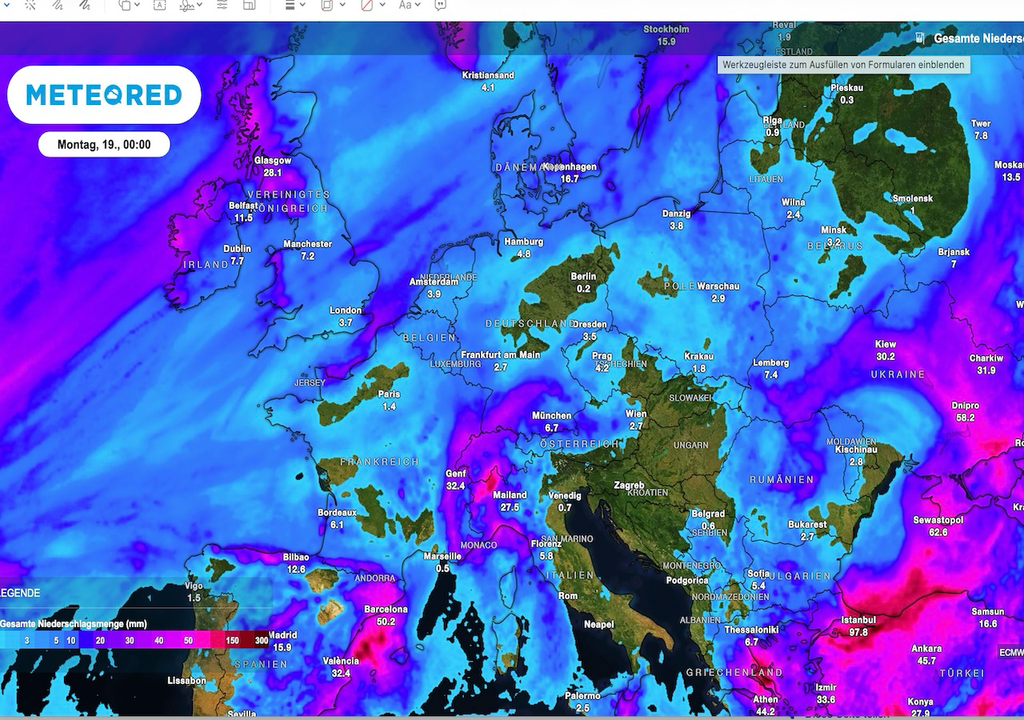Click the Amsterdam 3.9 map label
This screenshot has height=720, width=1024.
pos(434,288)
